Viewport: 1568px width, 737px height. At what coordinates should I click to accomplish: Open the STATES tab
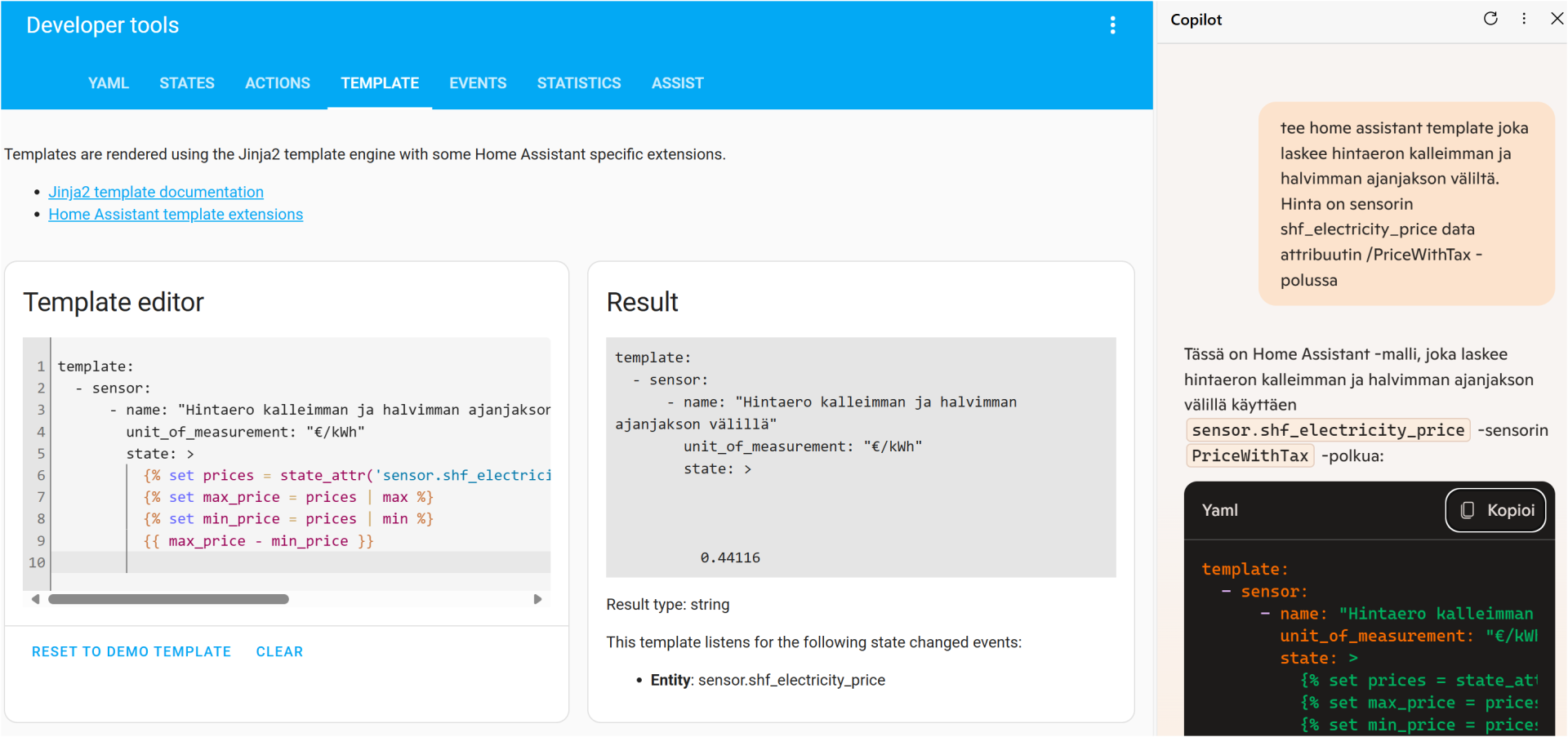coord(187,83)
